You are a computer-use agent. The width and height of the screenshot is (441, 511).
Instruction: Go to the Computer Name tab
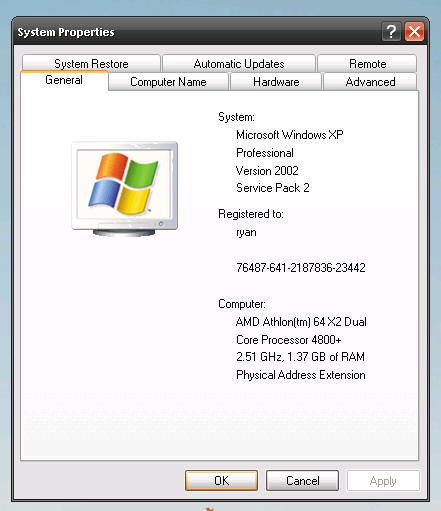pos(168,82)
